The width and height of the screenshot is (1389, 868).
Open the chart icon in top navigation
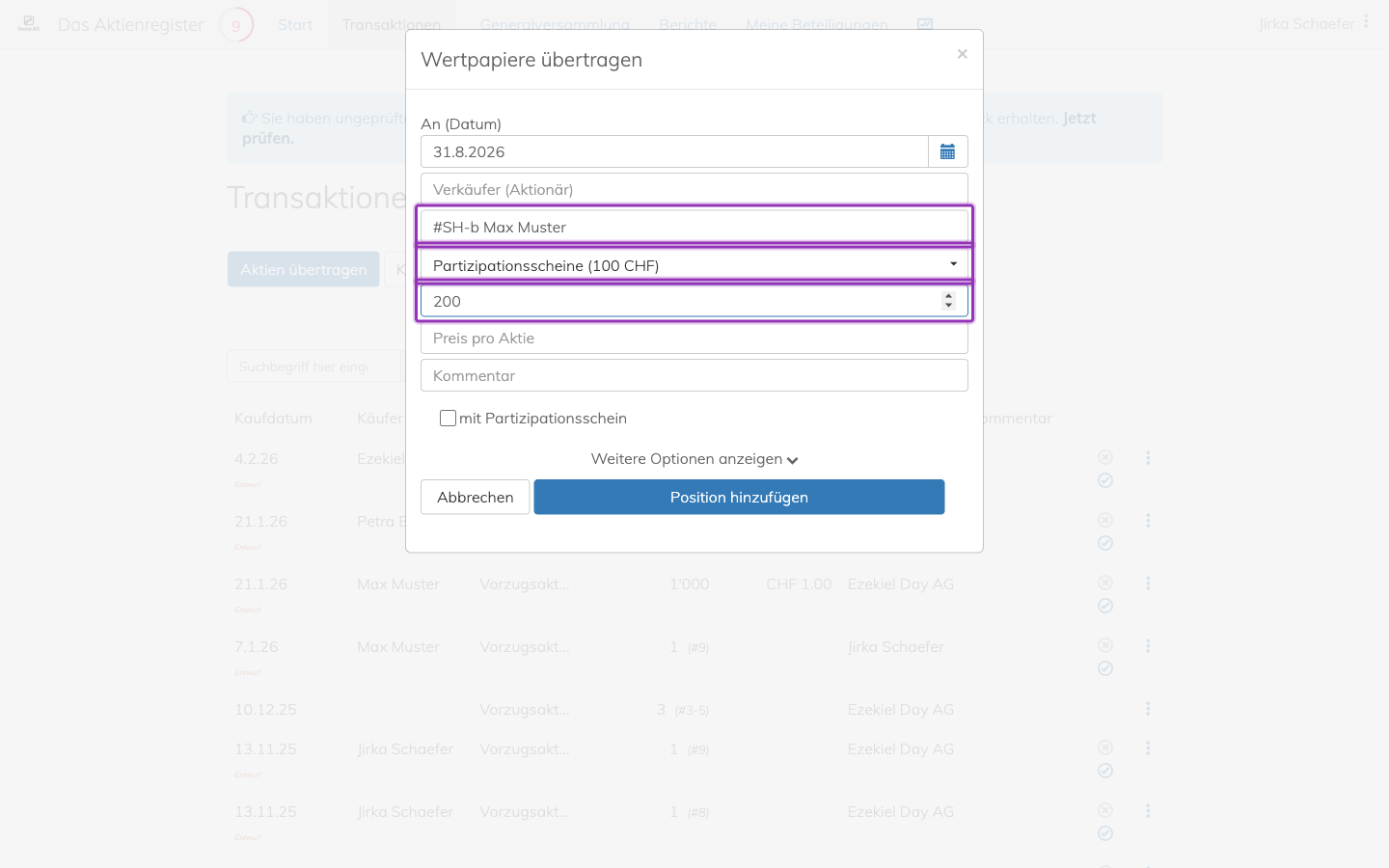tap(924, 25)
